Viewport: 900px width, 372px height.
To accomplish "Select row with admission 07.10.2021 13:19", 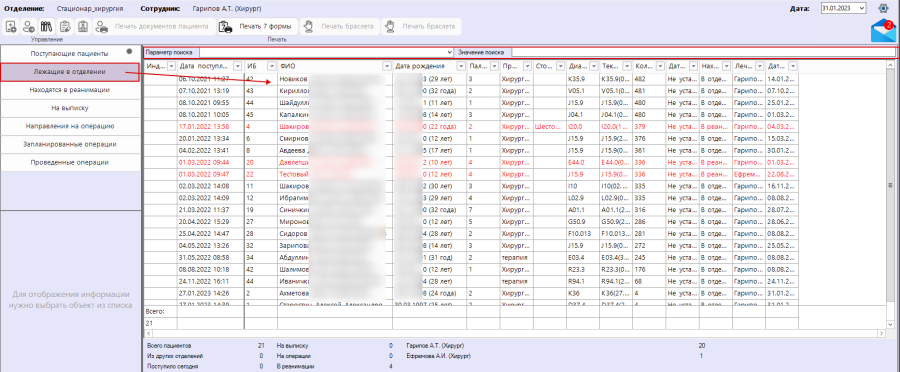I will (x=471, y=91).
